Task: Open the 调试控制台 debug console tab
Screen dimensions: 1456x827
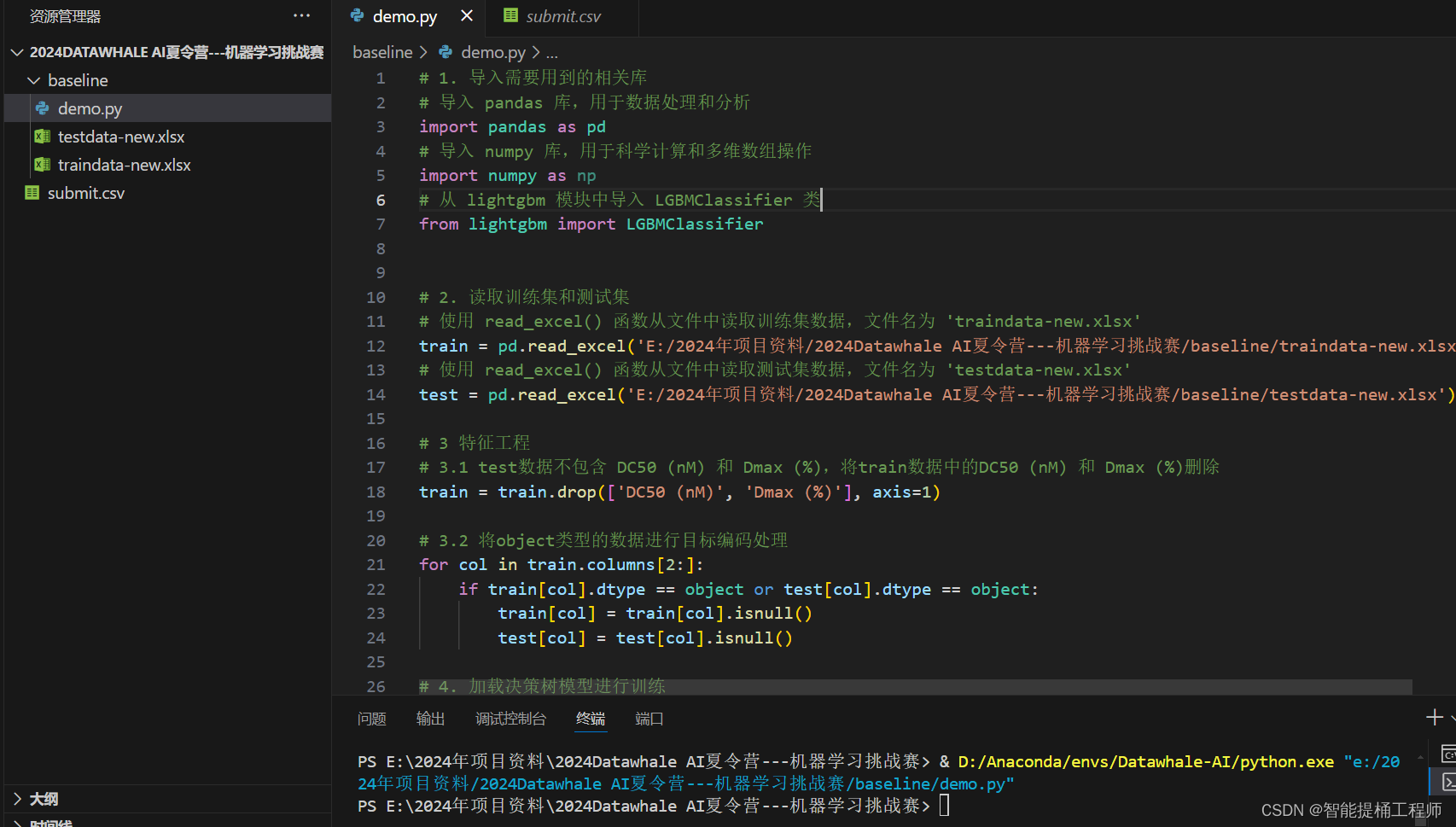Action: [x=510, y=719]
